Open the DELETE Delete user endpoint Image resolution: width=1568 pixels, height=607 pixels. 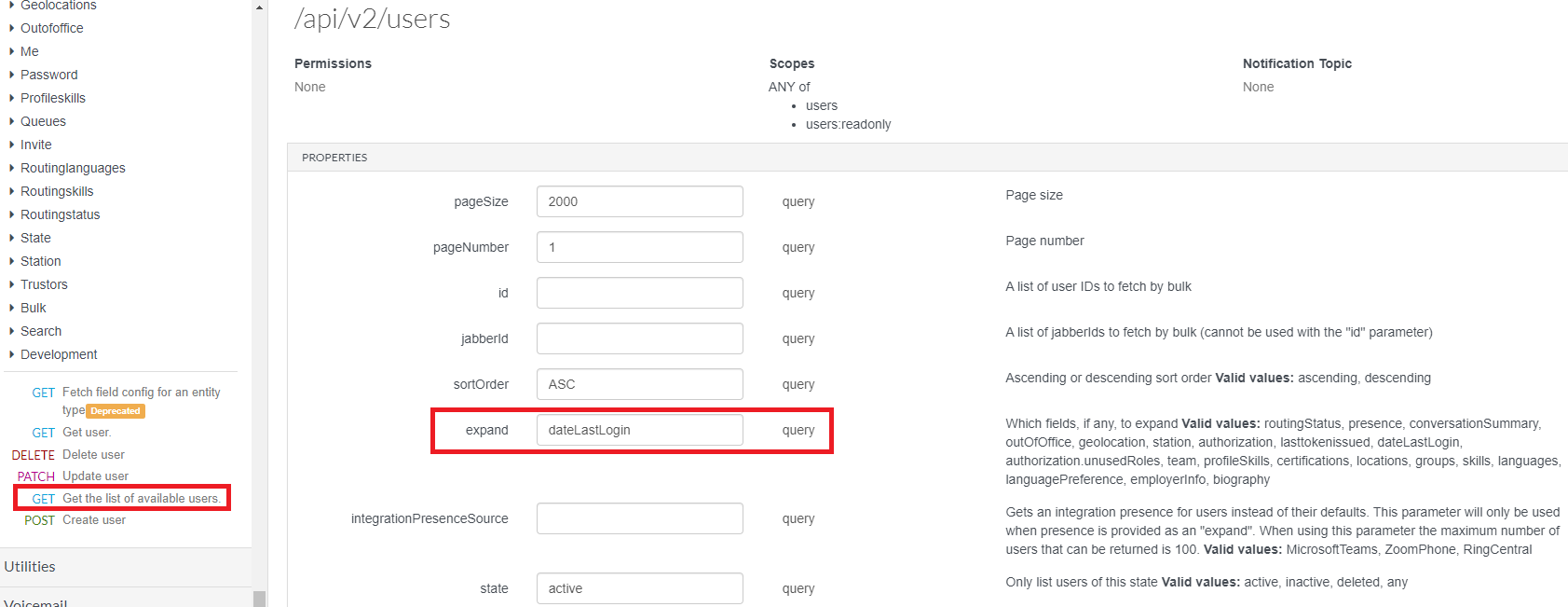(x=93, y=455)
